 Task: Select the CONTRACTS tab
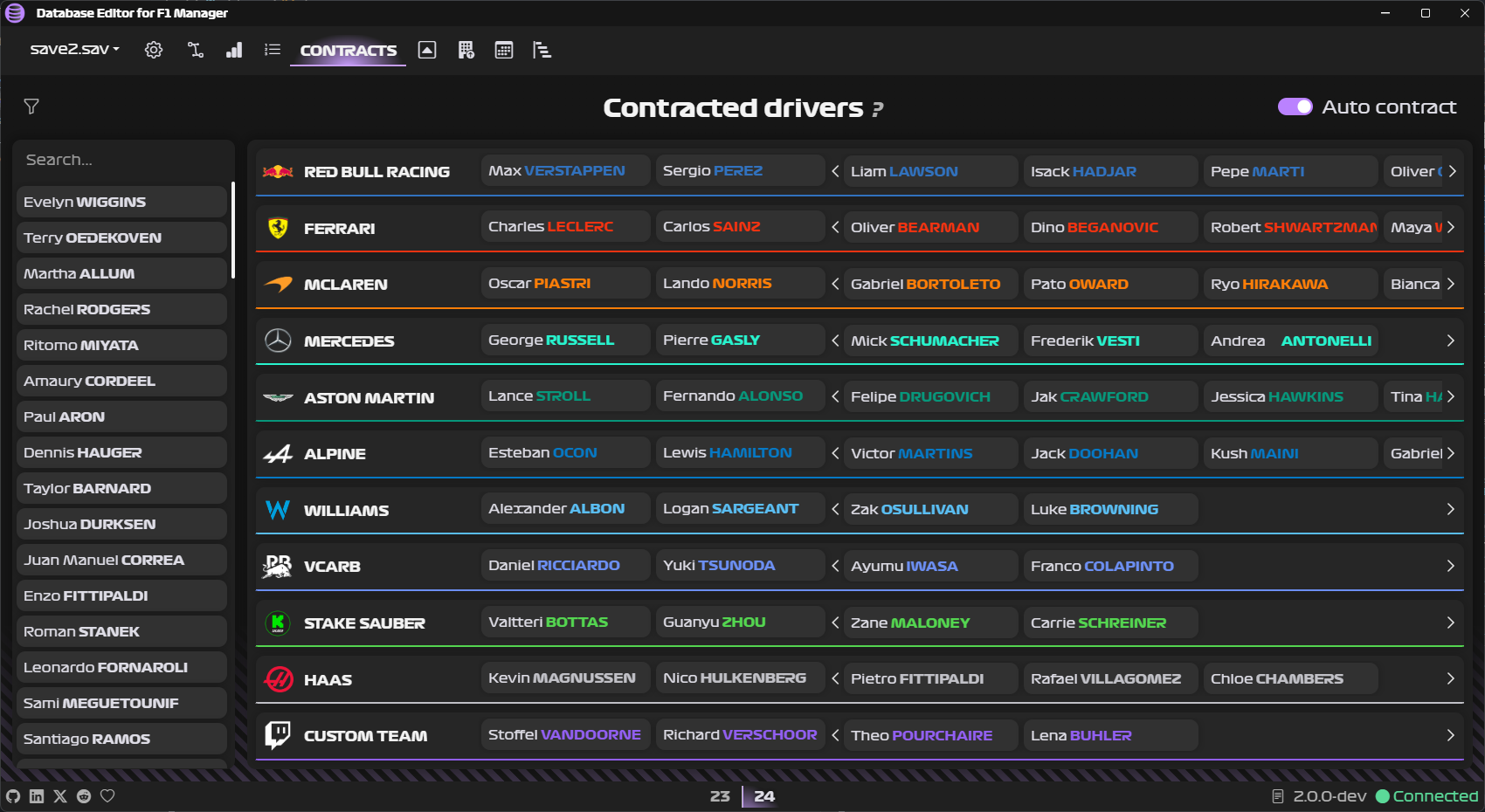pos(348,51)
